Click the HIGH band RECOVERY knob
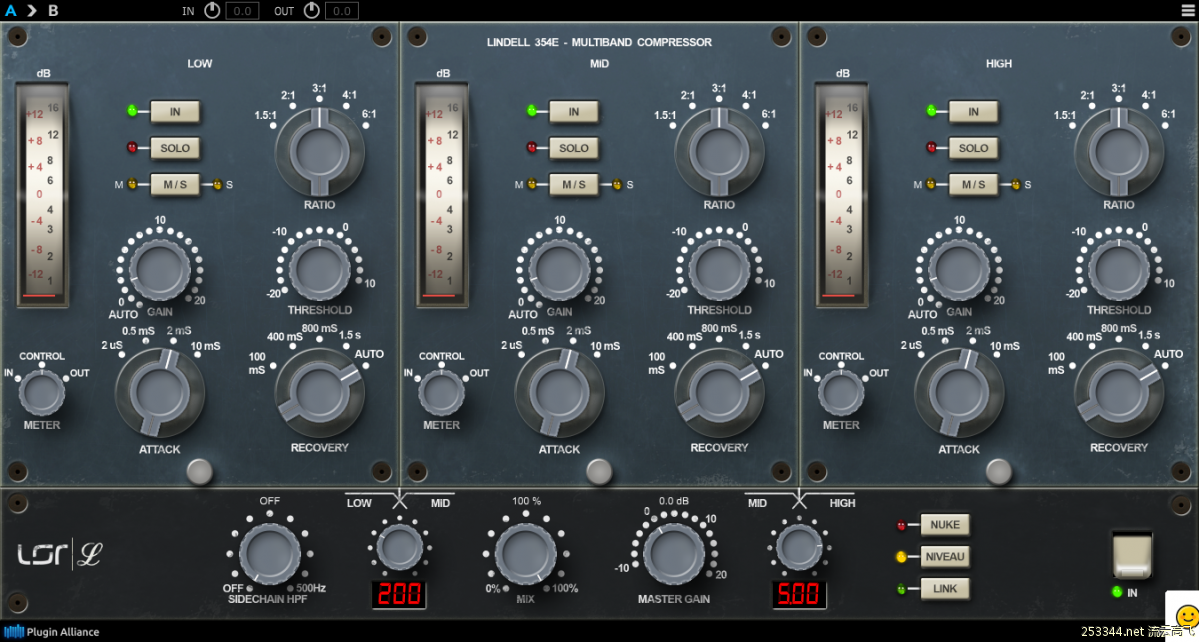Image resolution: width=1199 pixels, height=642 pixels. (1119, 393)
